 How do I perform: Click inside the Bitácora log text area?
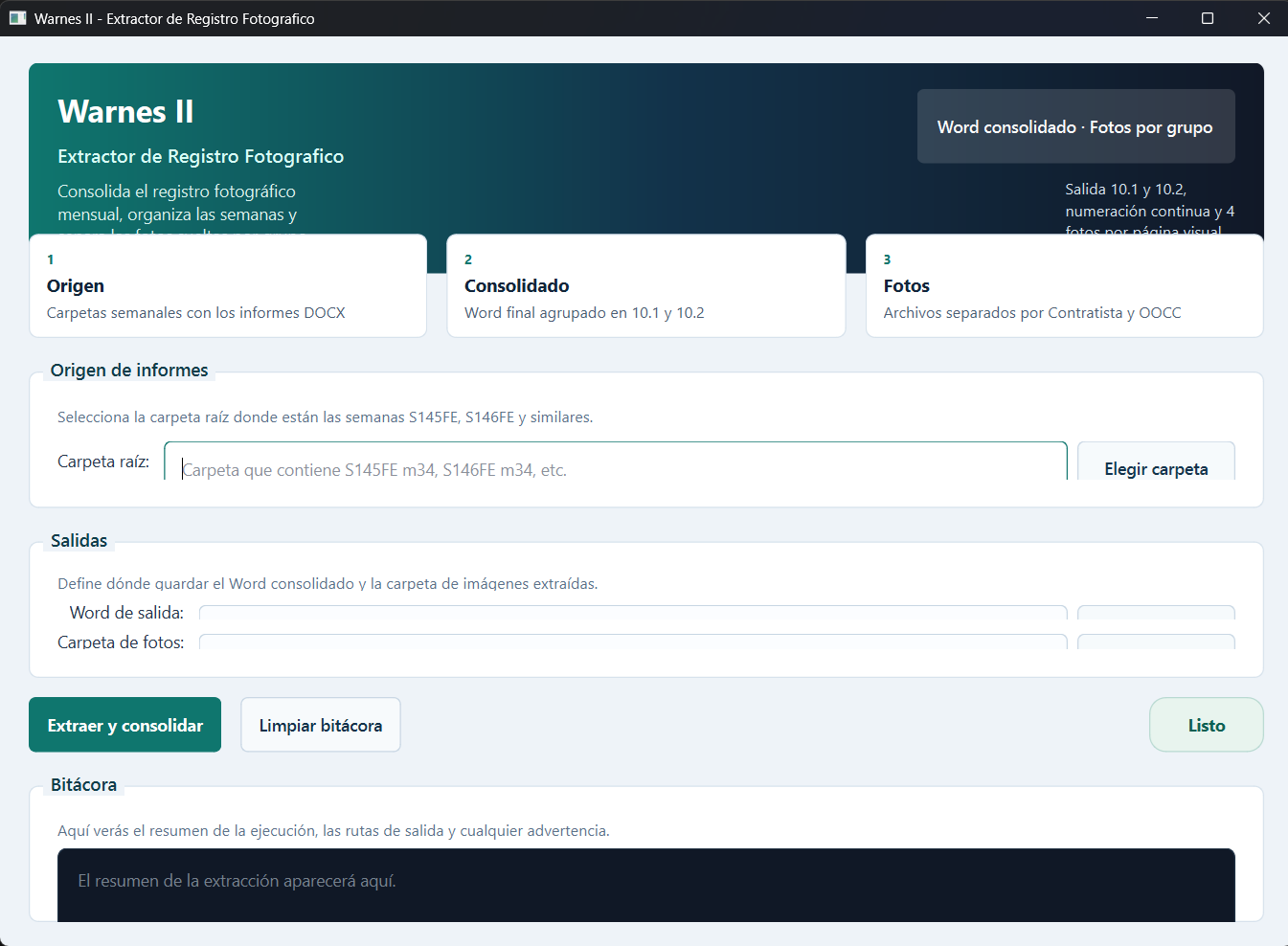point(646,886)
